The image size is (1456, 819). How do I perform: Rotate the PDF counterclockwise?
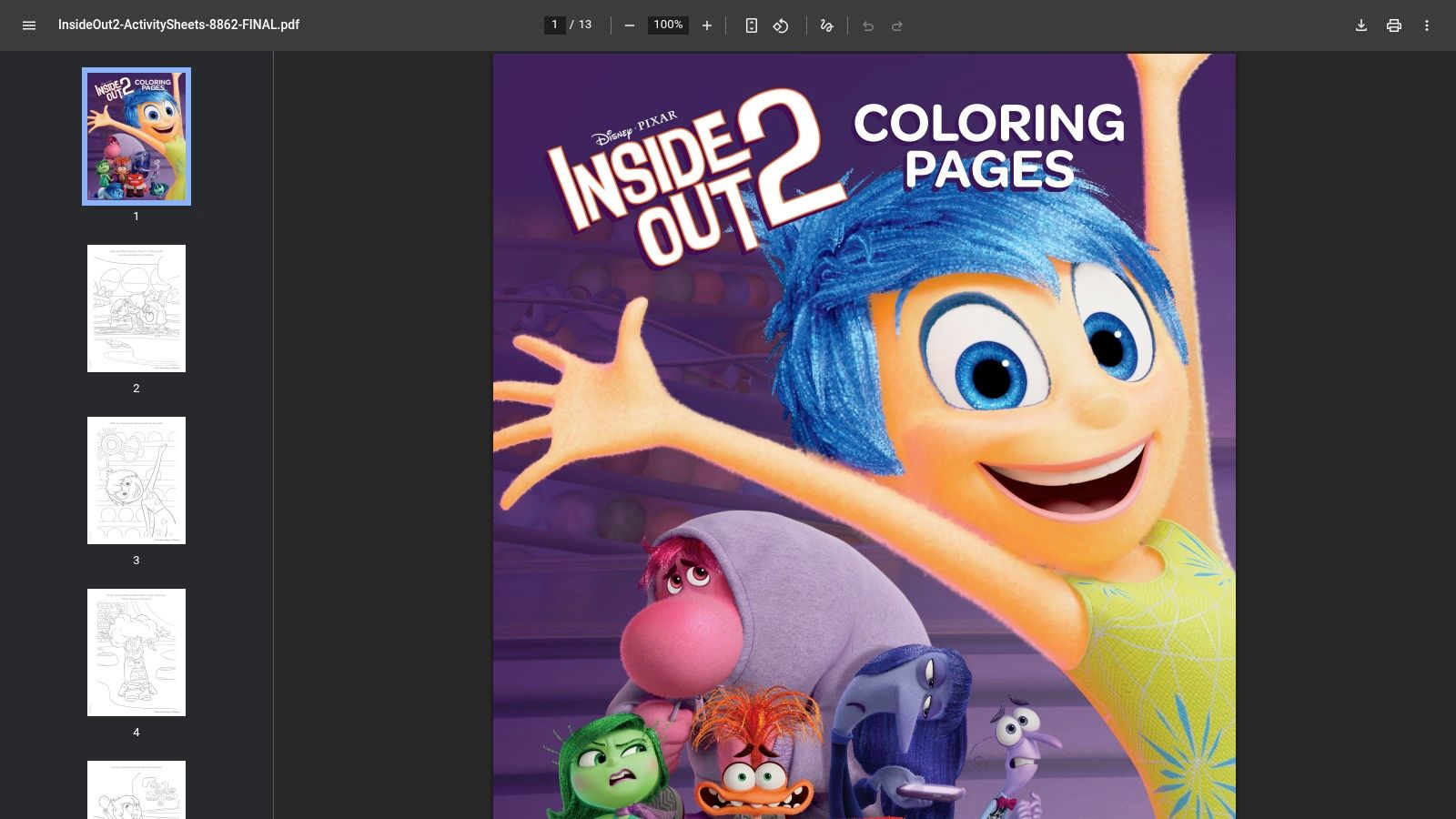(782, 25)
